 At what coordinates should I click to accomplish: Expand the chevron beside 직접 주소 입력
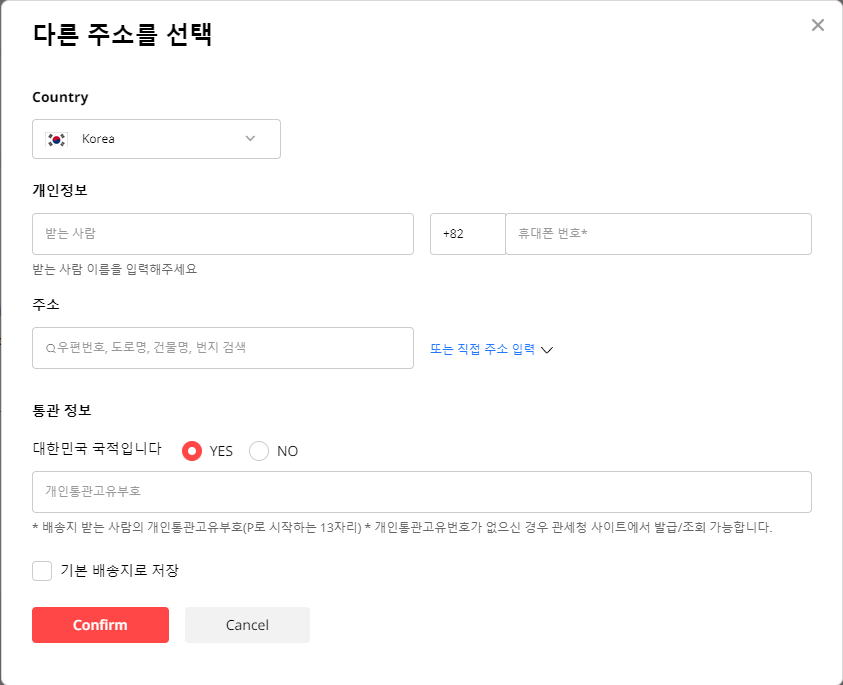pos(547,350)
